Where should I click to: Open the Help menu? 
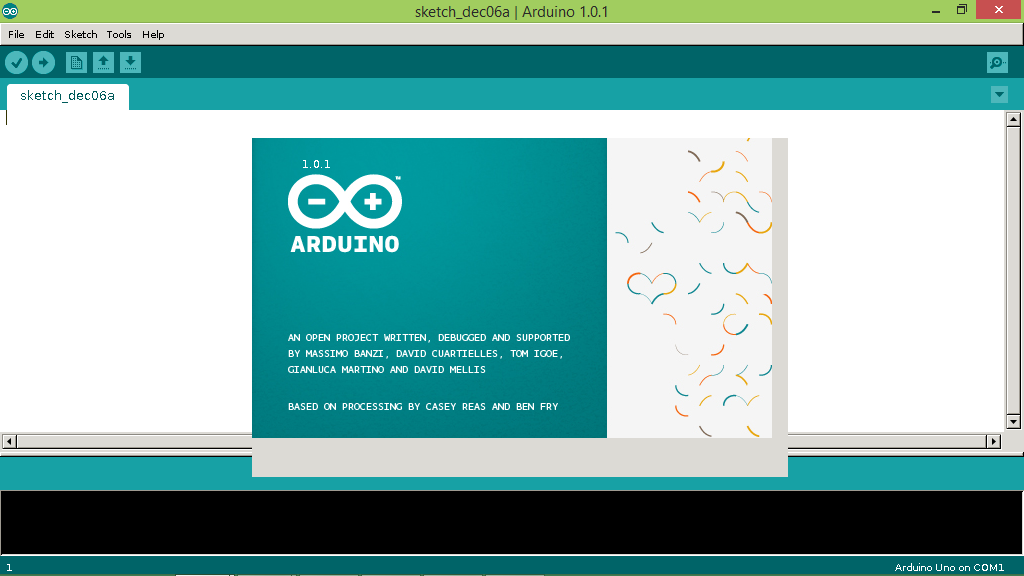pos(153,35)
